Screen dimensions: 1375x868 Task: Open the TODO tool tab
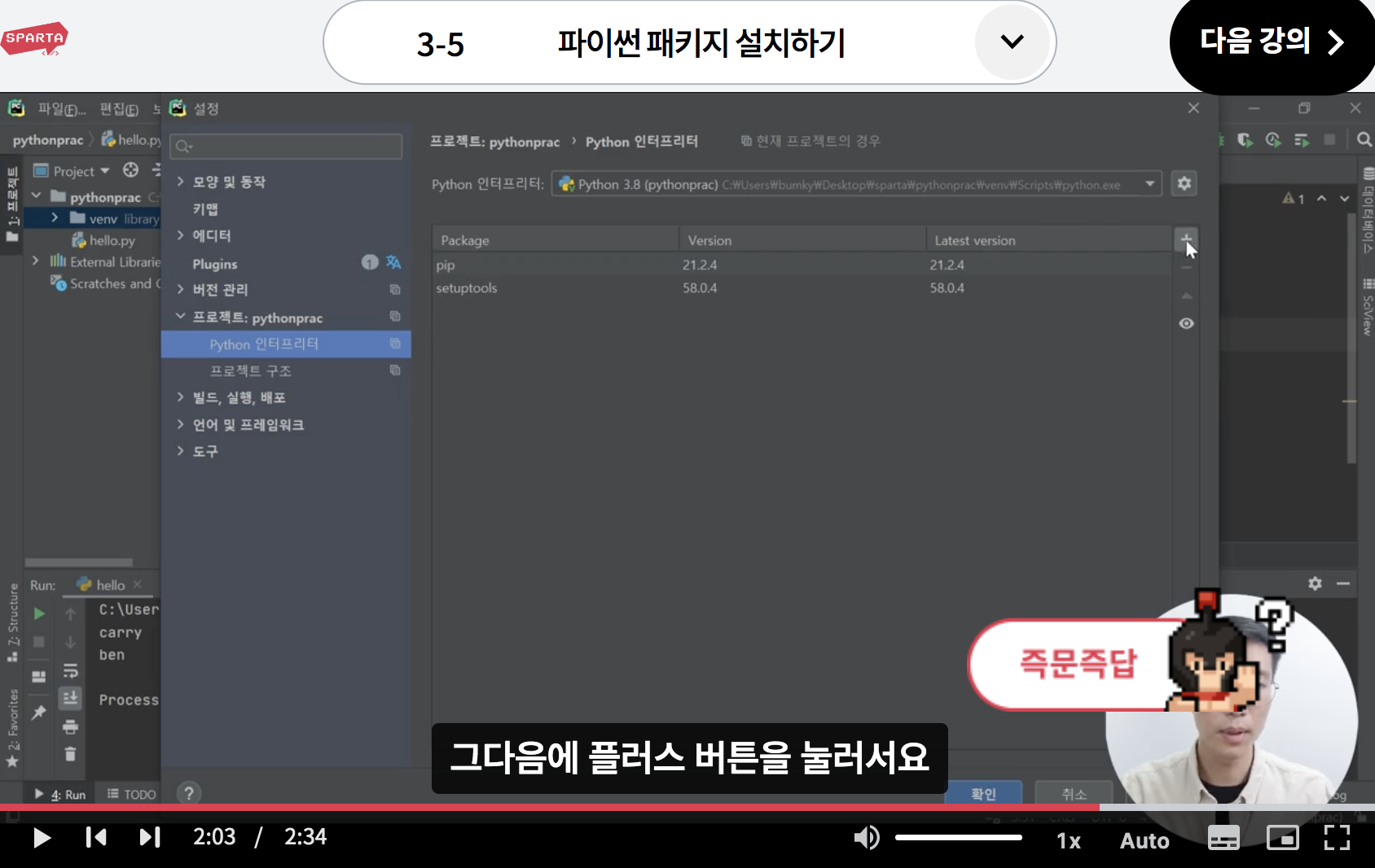tap(132, 794)
